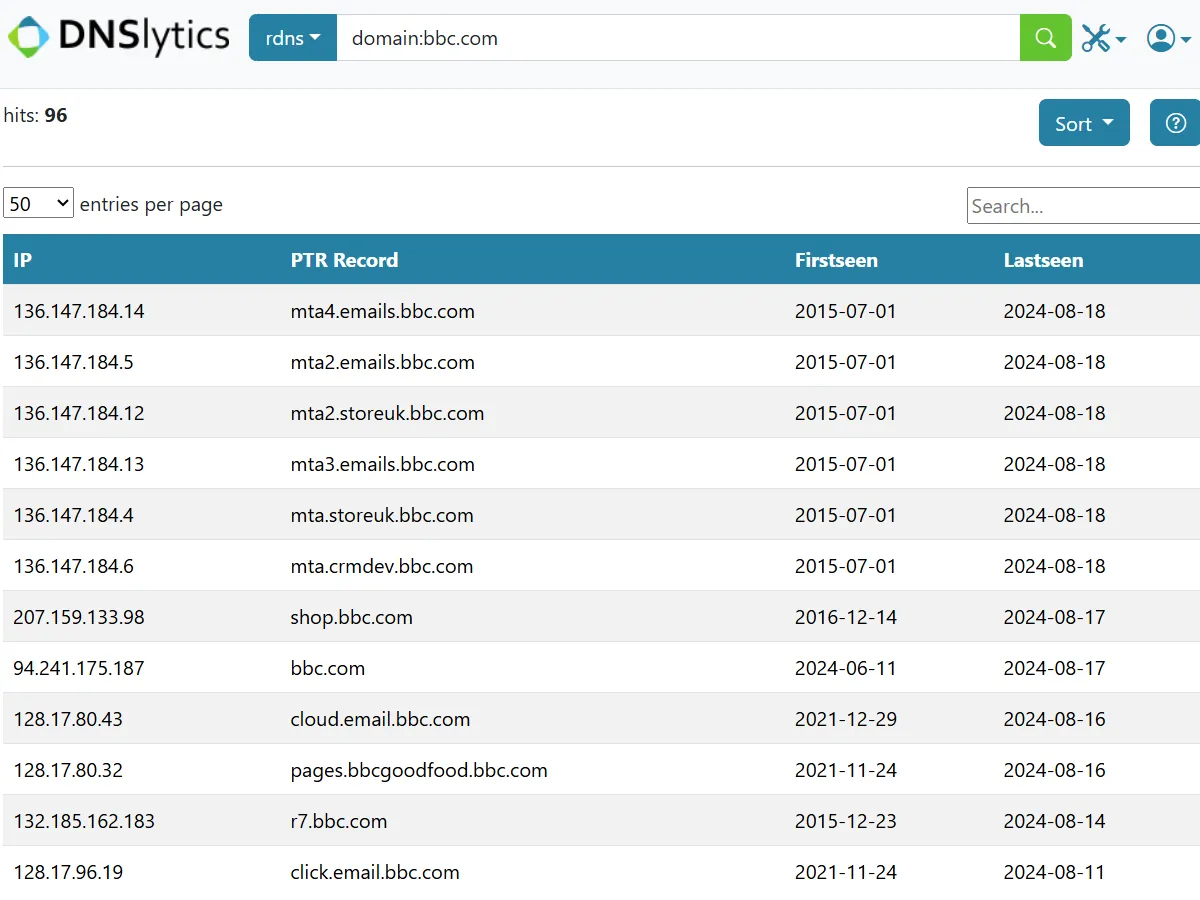Click the hits: 96 count

[x=36, y=115]
